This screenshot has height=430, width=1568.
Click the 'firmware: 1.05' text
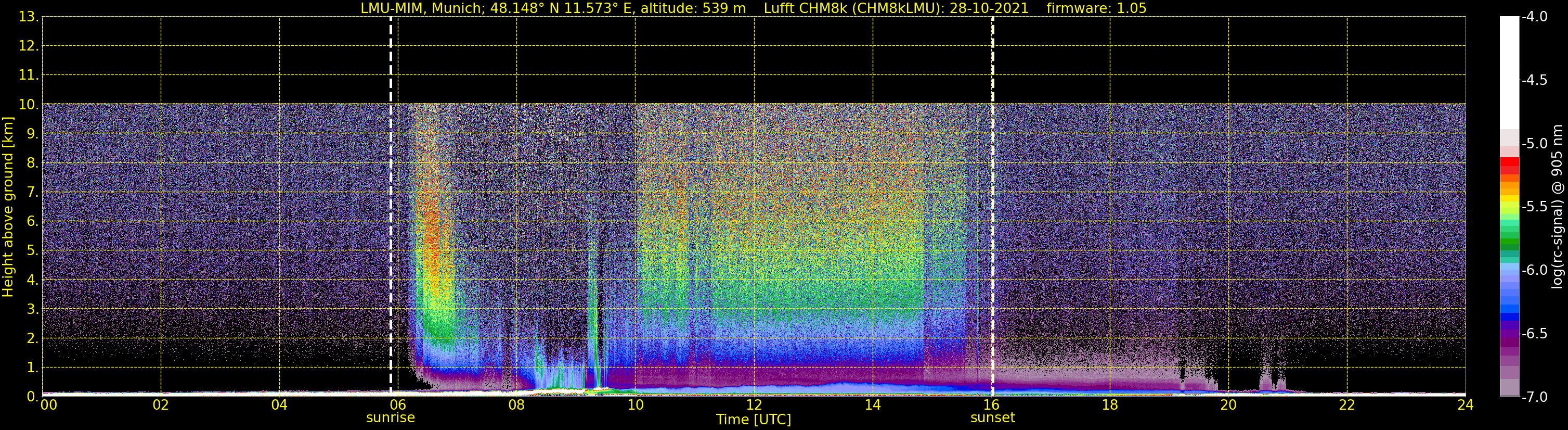point(1096,8)
